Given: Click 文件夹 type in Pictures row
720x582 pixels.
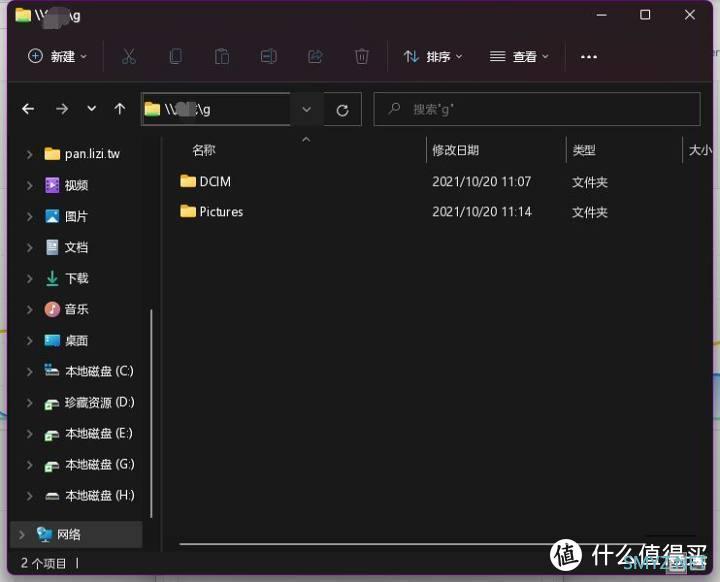Looking at the screenshot, I should click(590, 212).
